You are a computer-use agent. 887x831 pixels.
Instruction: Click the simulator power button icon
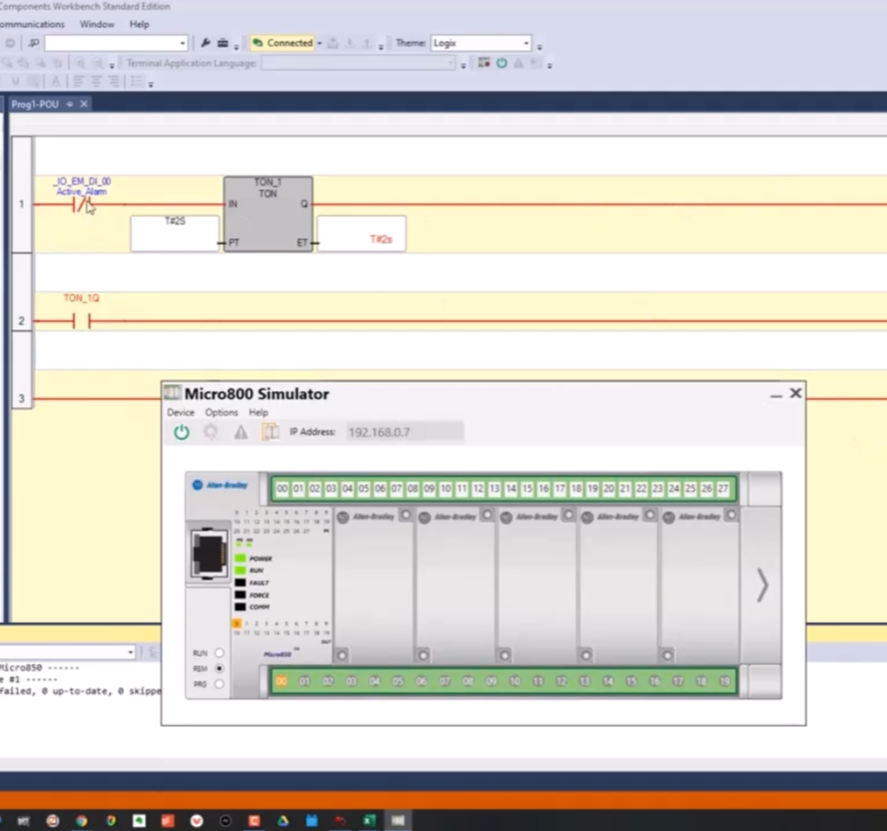click(x=181, y=432)
